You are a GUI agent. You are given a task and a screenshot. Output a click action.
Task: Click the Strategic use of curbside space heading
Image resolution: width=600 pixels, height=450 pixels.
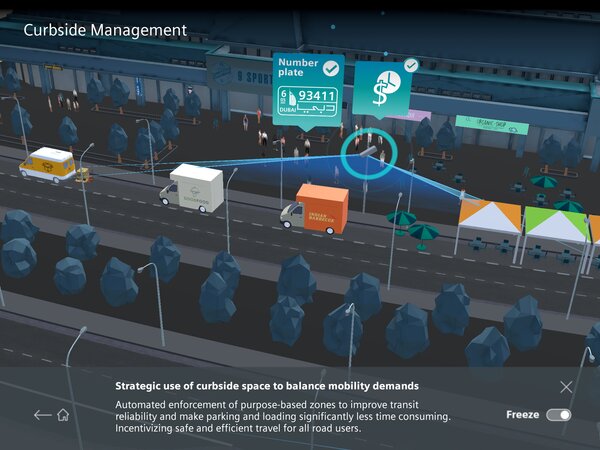point(267,385)
